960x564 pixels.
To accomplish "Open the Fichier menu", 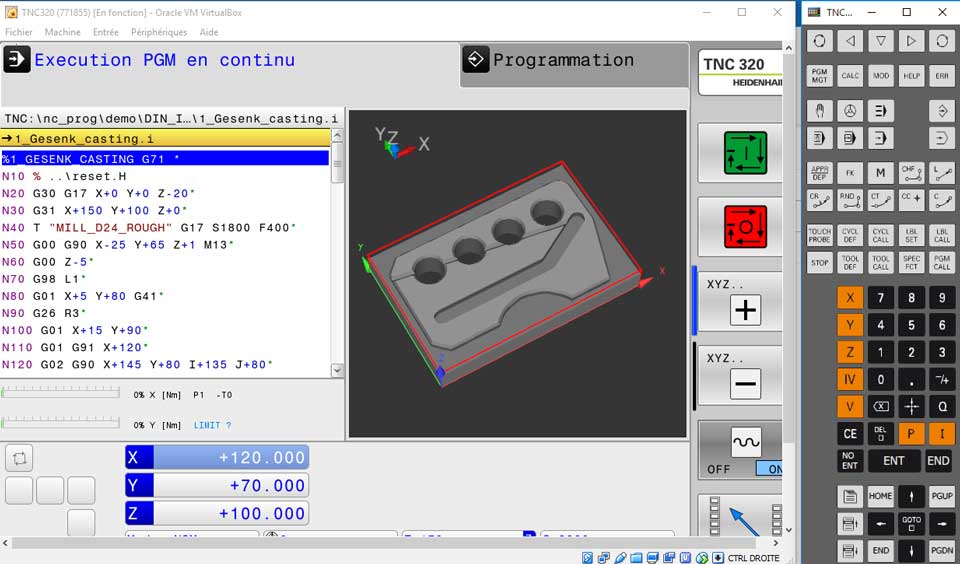I will coord(19,32).
